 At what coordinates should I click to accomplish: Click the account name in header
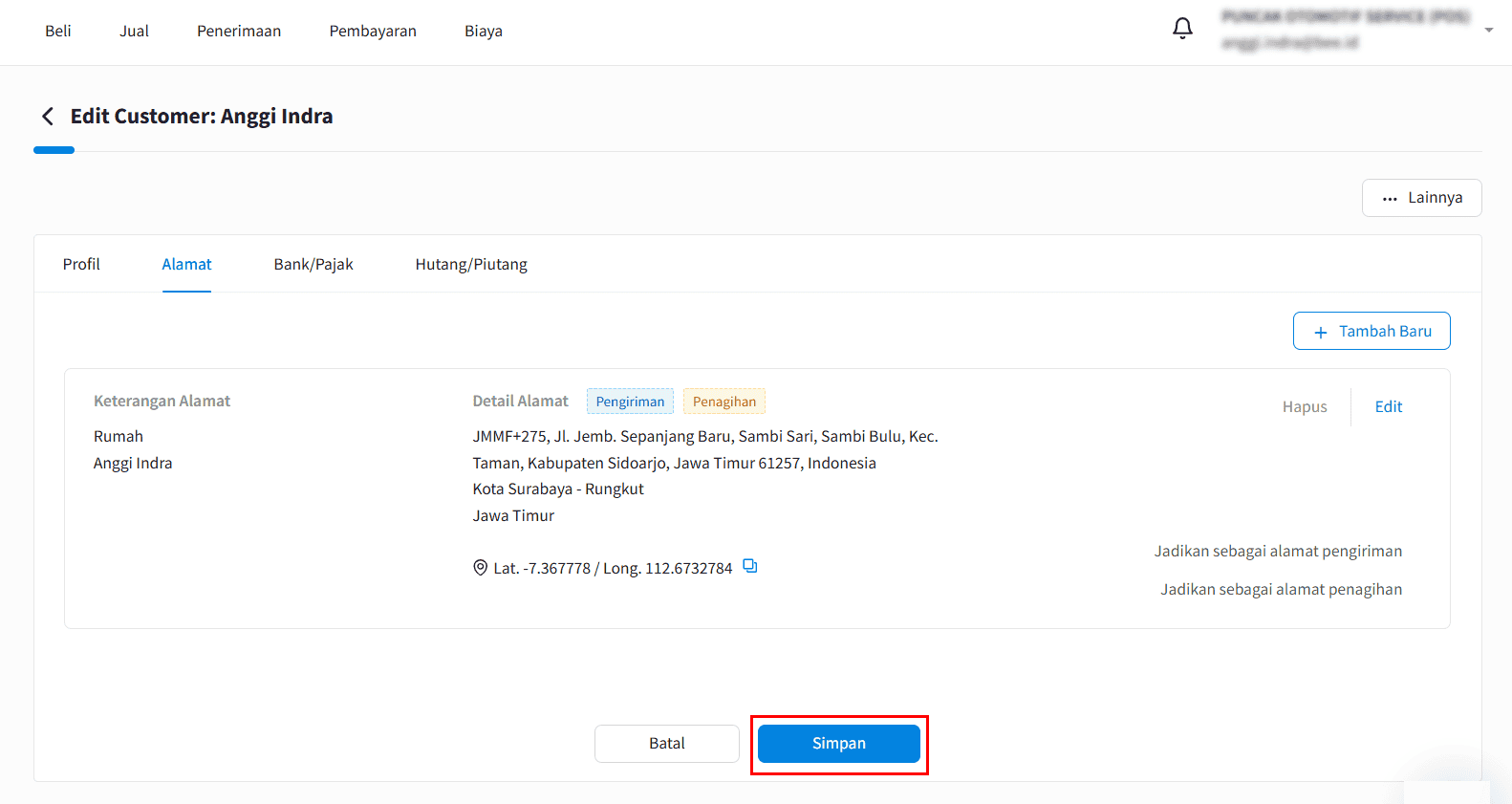[x=1346, y=16]
